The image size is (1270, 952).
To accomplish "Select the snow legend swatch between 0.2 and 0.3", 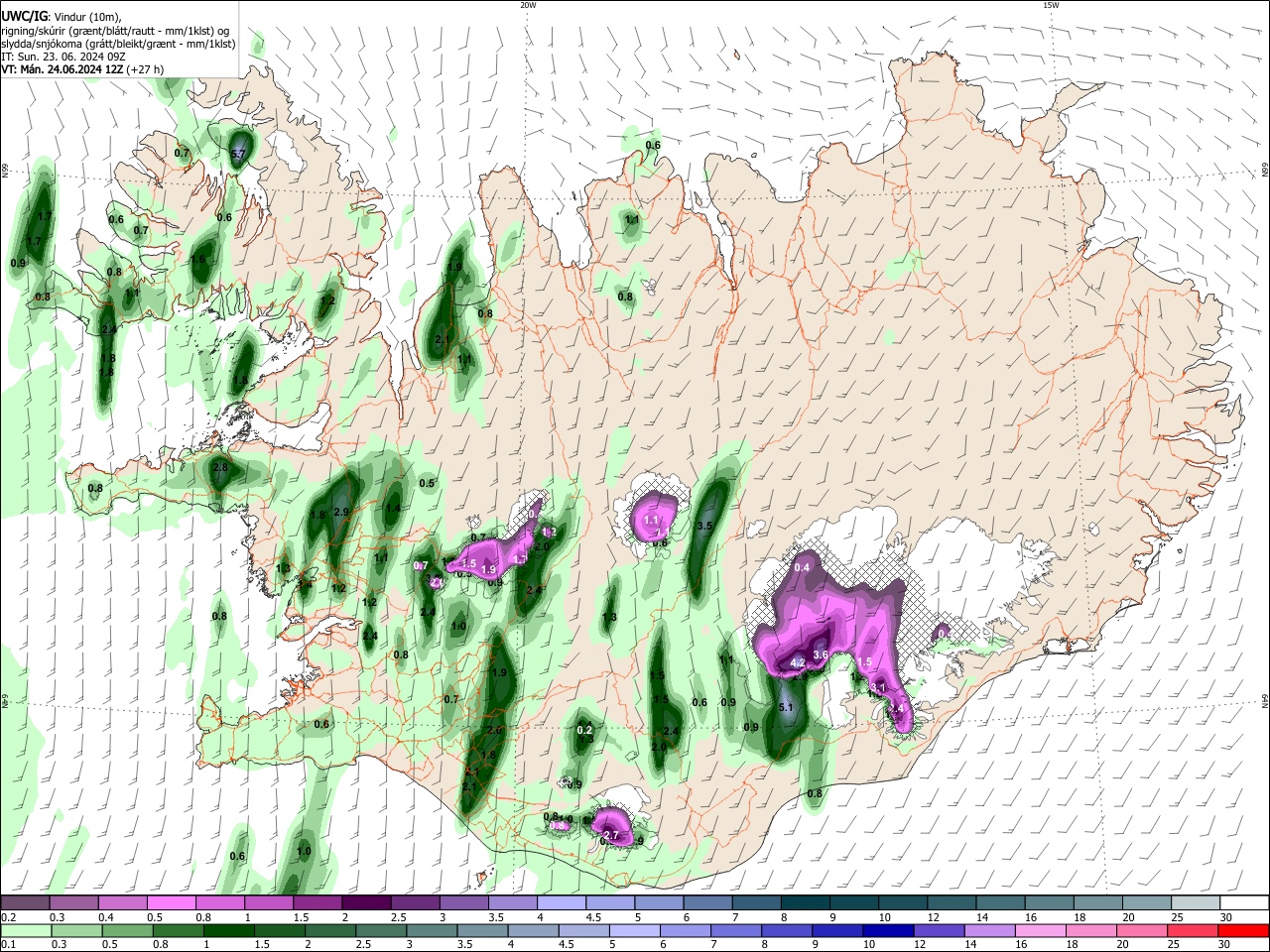I will [x=24, y=903].
